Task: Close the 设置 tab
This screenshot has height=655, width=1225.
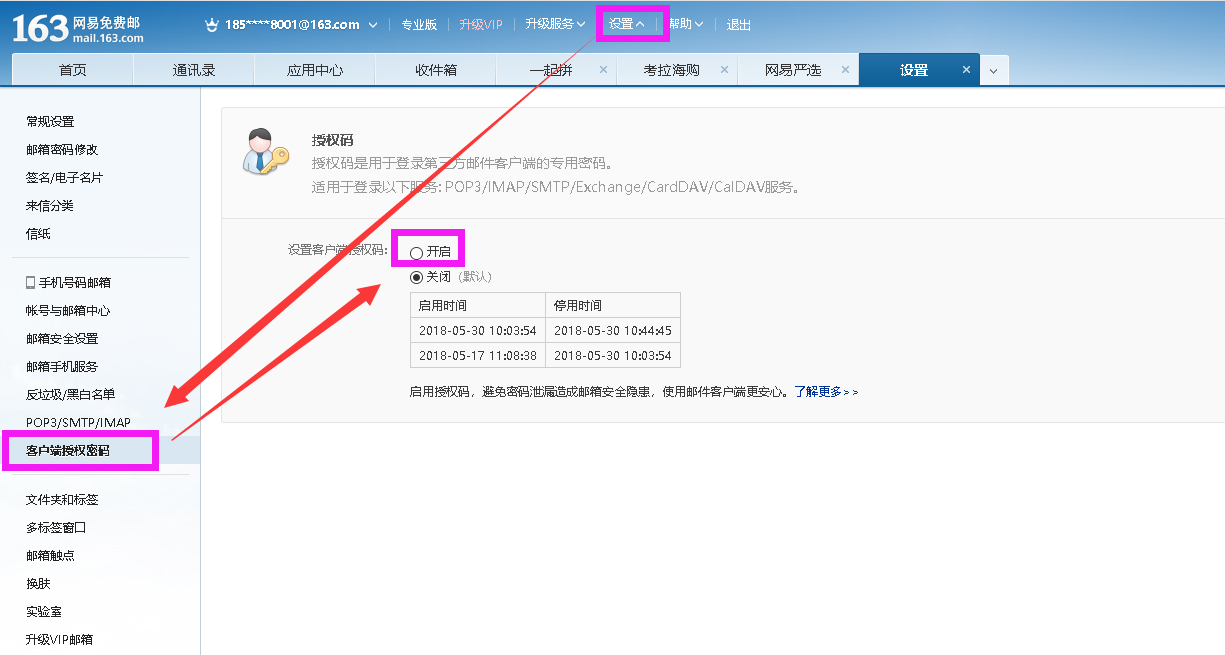Action: [966, 70]
